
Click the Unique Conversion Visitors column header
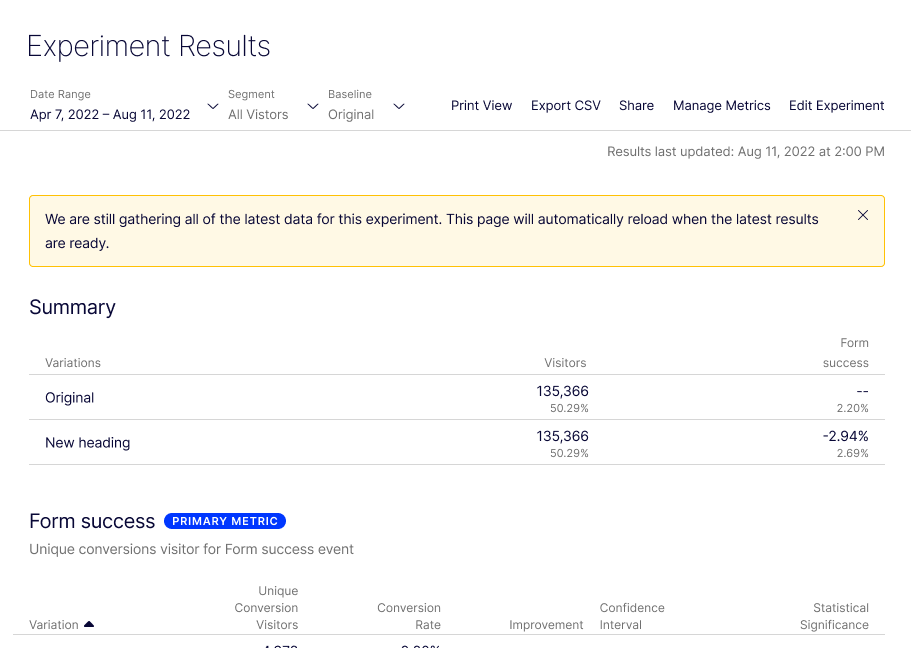coord(266,608)
